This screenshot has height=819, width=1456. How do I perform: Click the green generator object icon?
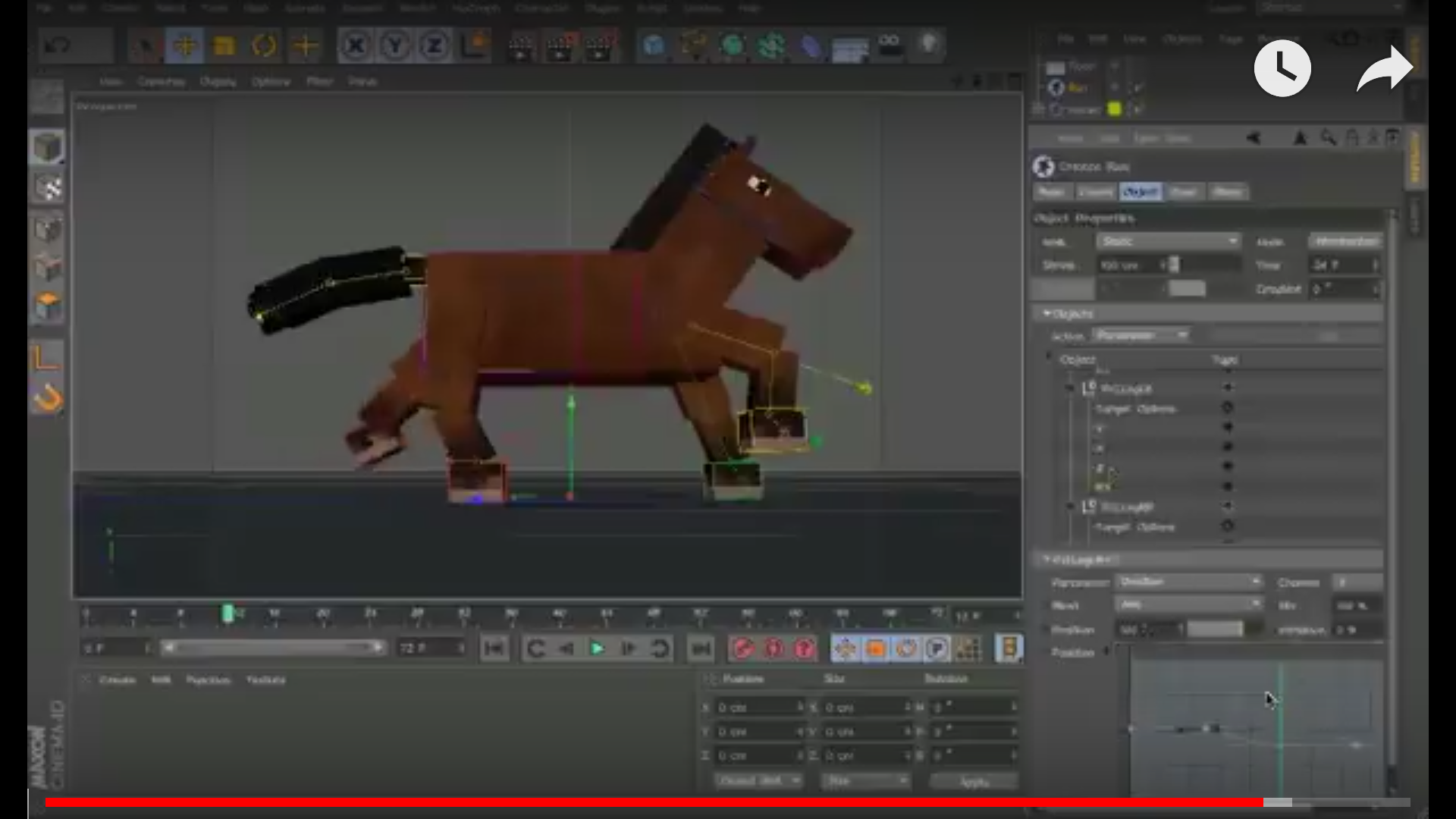click(733, 46)
